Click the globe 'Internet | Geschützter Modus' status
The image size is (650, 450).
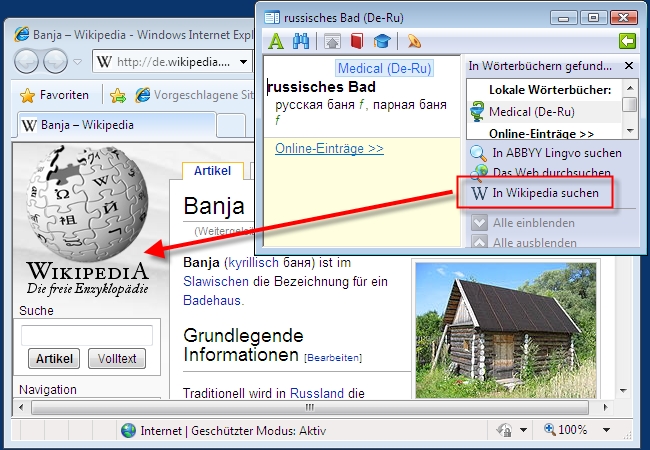point(224,431)
